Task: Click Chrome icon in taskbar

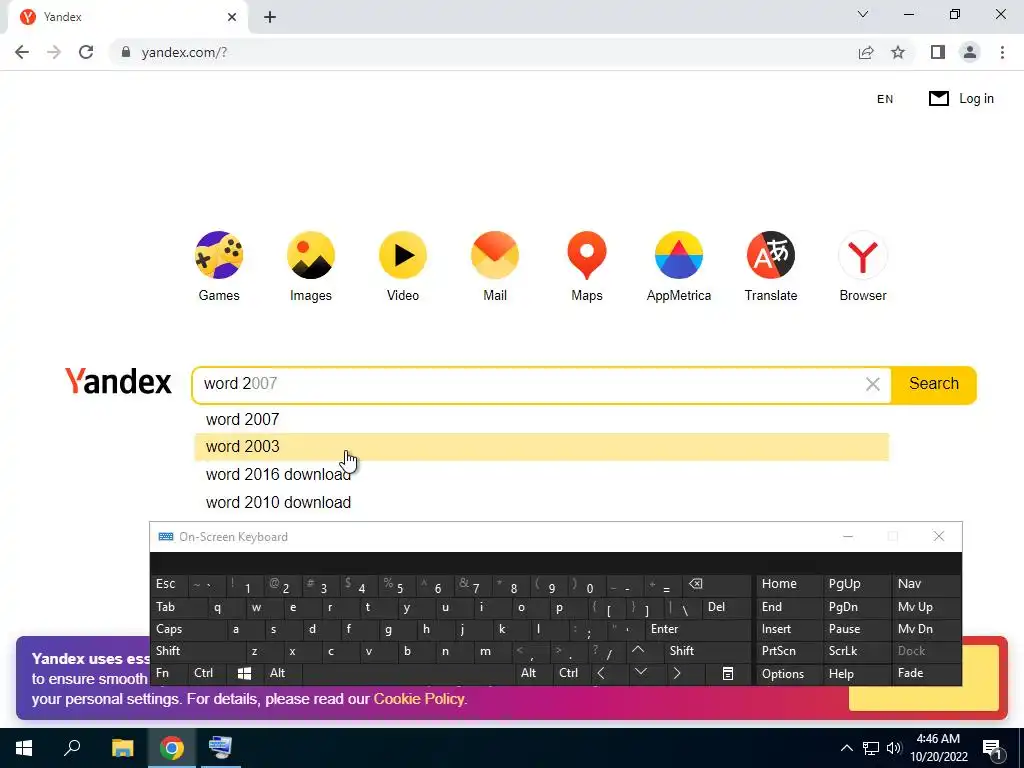Action: pyautogui.click(x=172, y=748)
